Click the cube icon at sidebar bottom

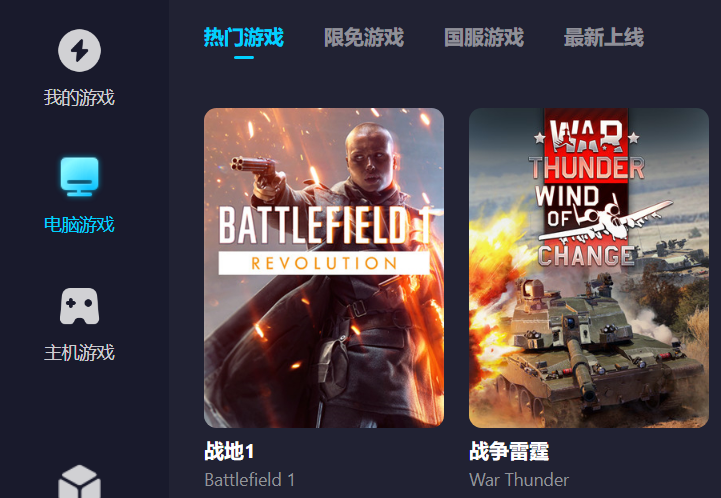[80, 481]
